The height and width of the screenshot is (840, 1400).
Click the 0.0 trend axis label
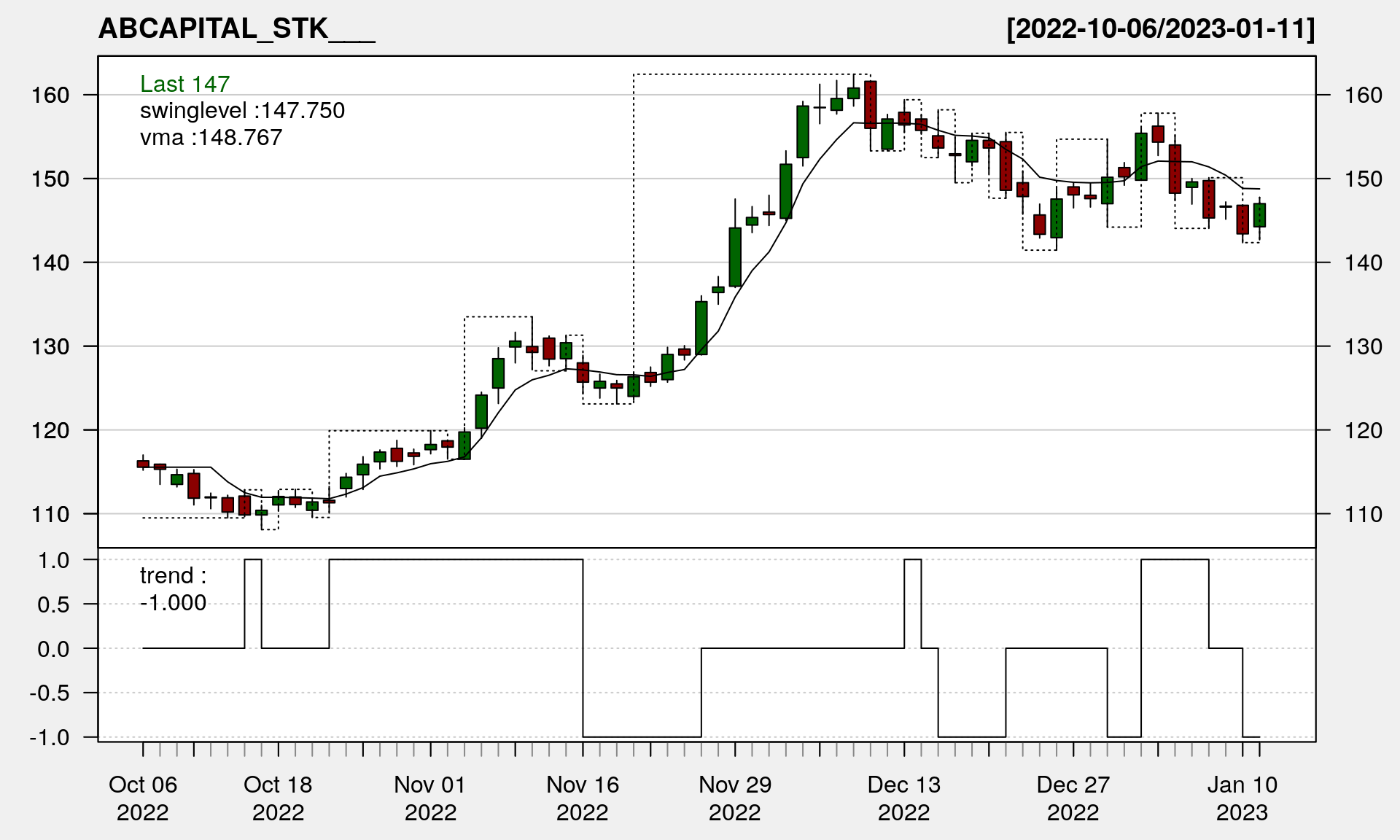click(x=54, y=649)
